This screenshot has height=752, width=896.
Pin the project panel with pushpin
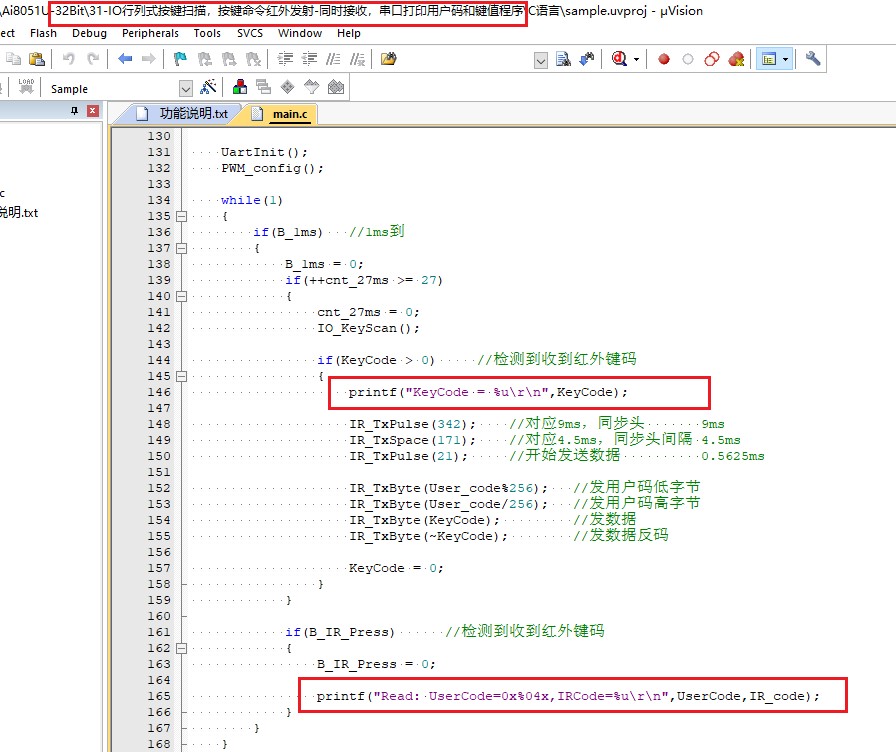(74, 111)
